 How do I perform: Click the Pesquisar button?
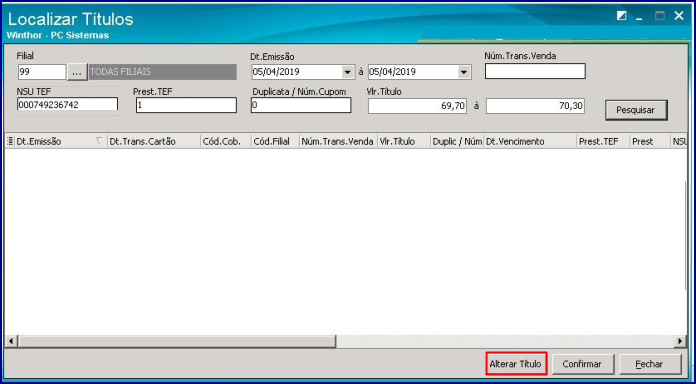[x=636, y=110]
